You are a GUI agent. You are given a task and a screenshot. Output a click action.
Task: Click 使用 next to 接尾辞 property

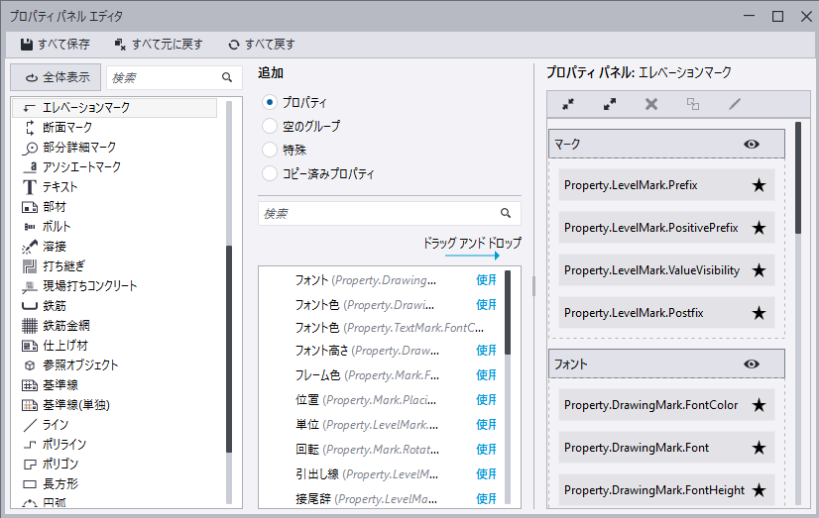point(486,499)
